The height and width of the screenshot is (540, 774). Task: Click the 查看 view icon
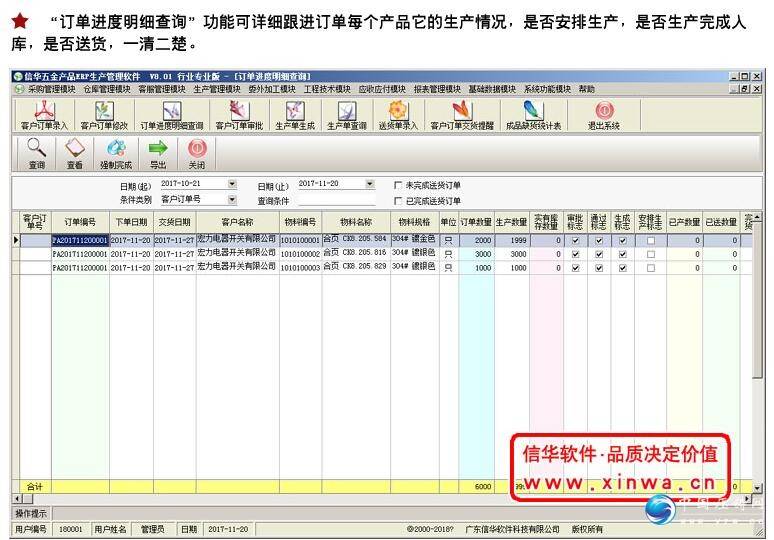pyautogui.click(x=75, y=154)
